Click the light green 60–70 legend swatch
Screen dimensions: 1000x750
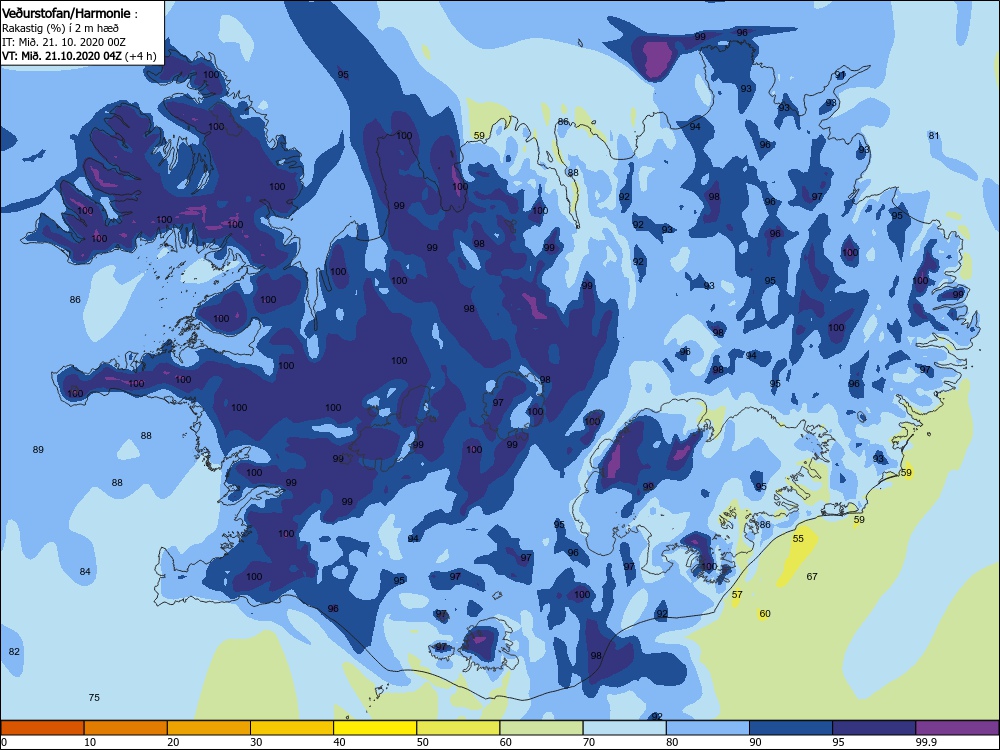541,728
